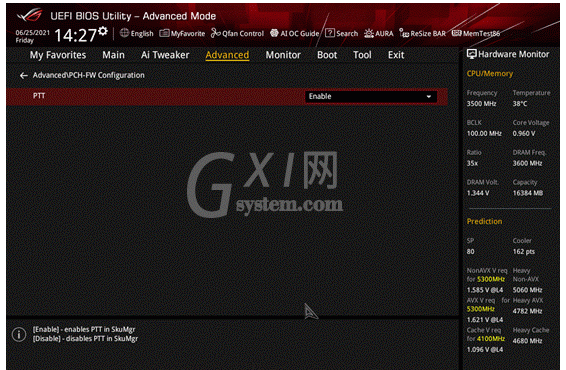This screenshot has width=566, height=370.
Task: Click the Search text button
Action: (x=347, y=34)
